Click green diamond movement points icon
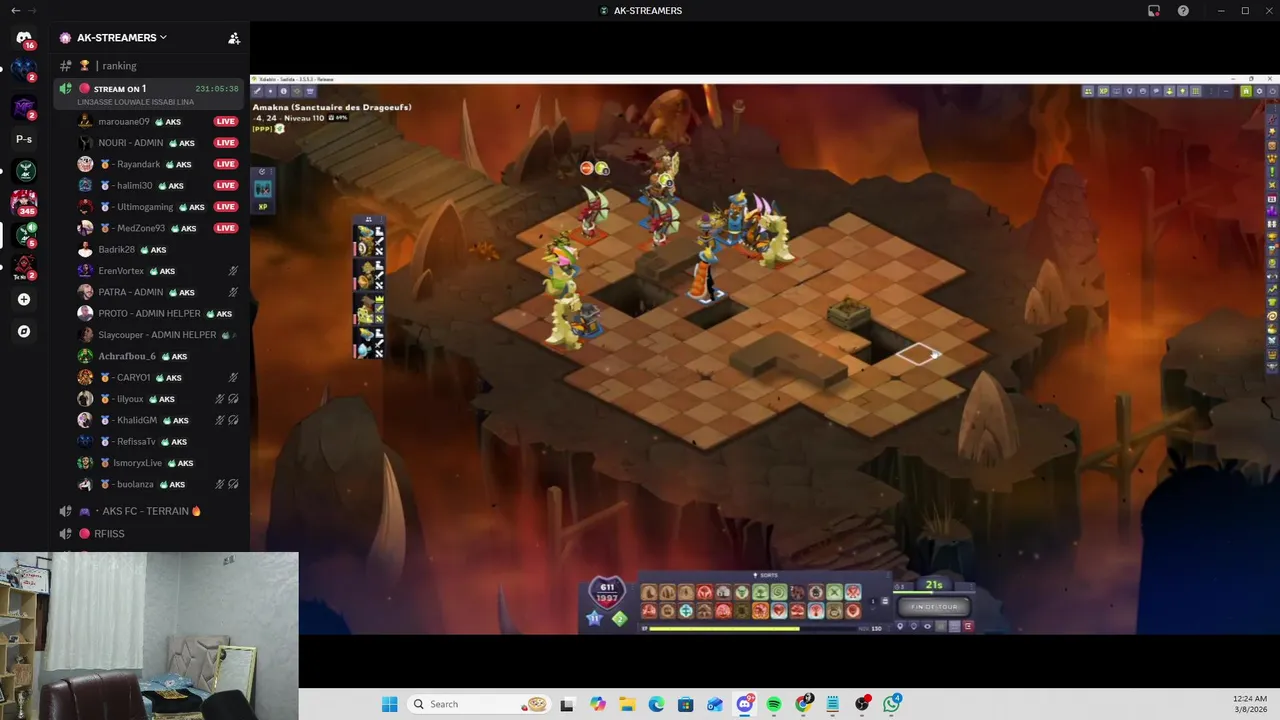This screenshot has height=720, width=1280. click(x=620, y=618)
